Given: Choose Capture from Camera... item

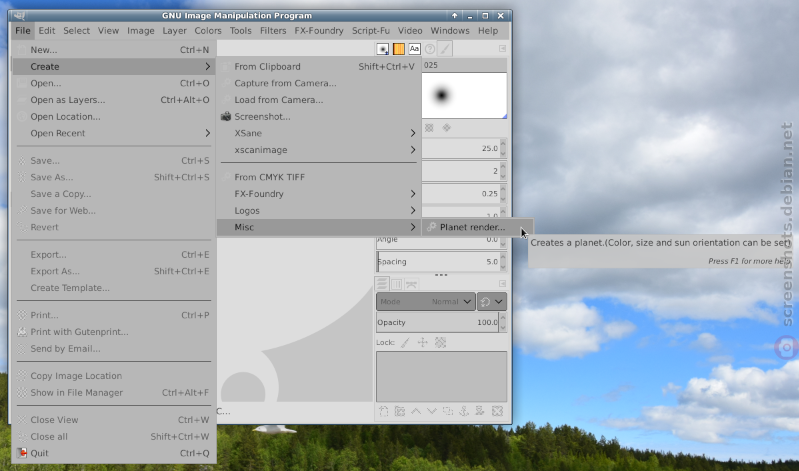Looking at the screenshot, I should (318, 83).
